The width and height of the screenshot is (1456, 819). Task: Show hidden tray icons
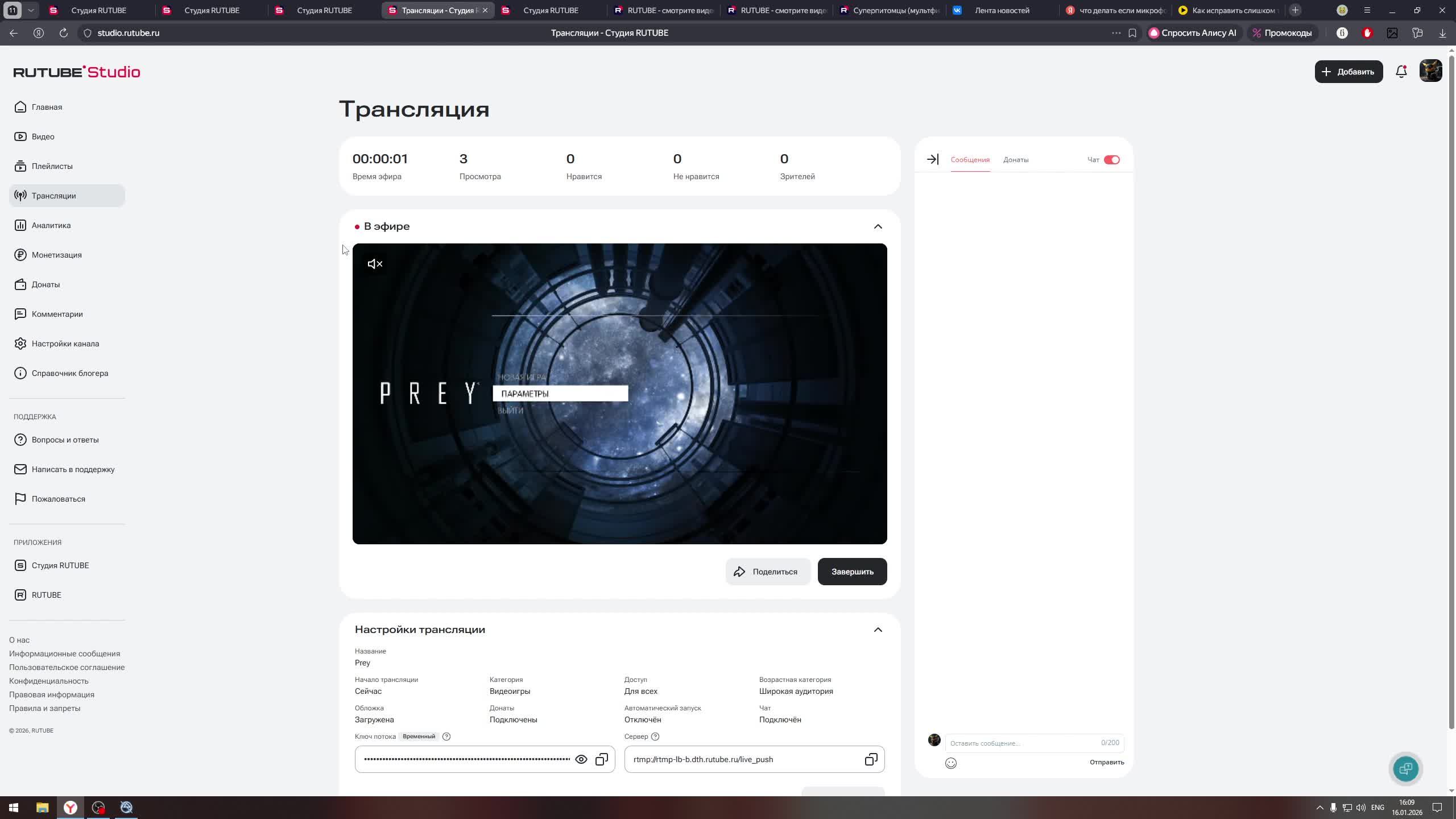[1320, 808]
